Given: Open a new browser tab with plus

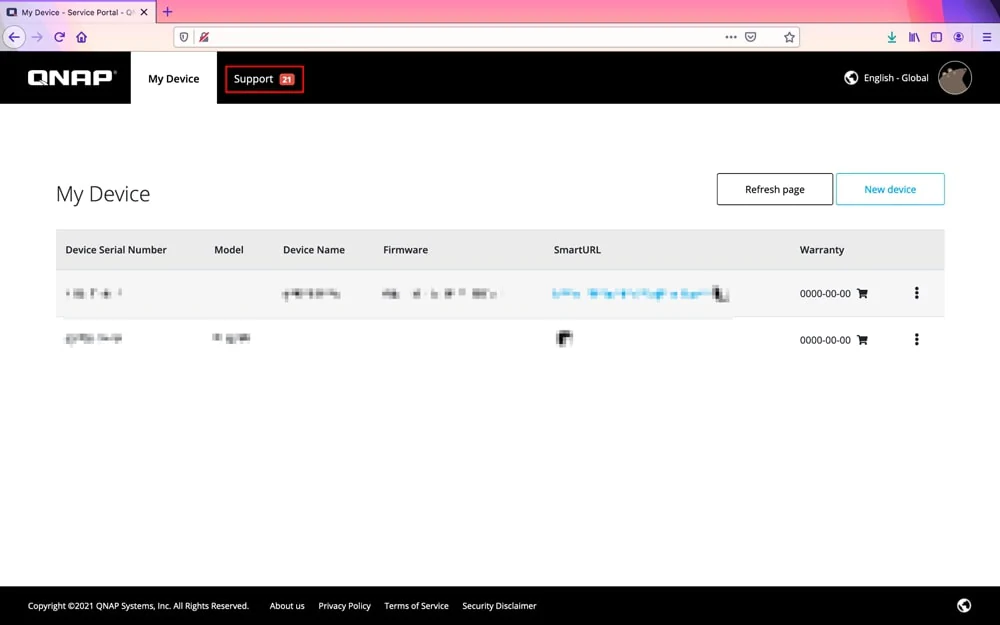Looking at the screenshot, I should click(167, 11).
